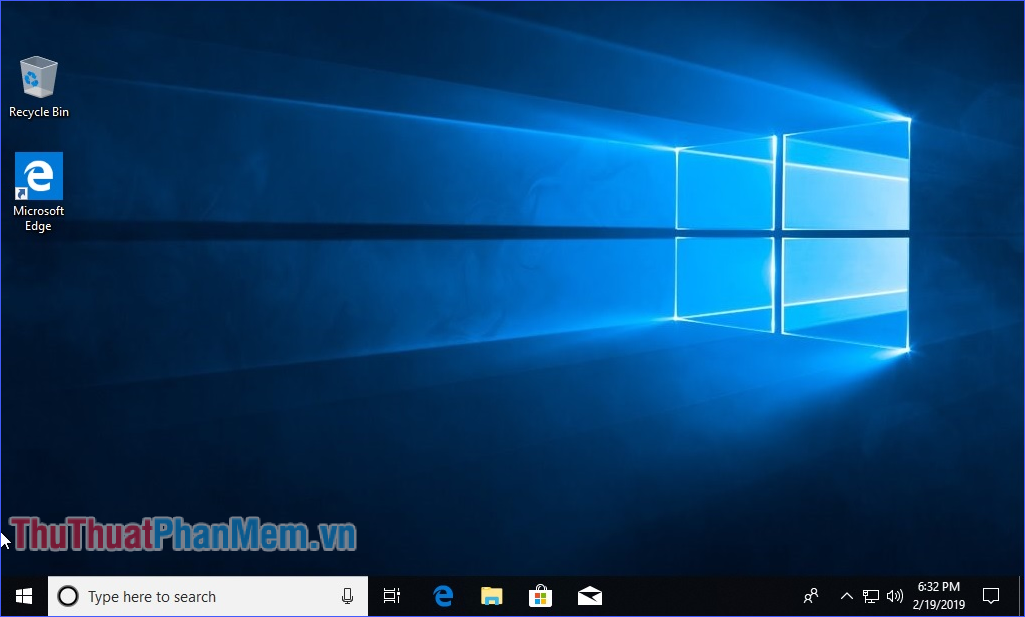Launch the Microsoft Store
Viewport: 1025px width, 617px height.
pos(540,595)
